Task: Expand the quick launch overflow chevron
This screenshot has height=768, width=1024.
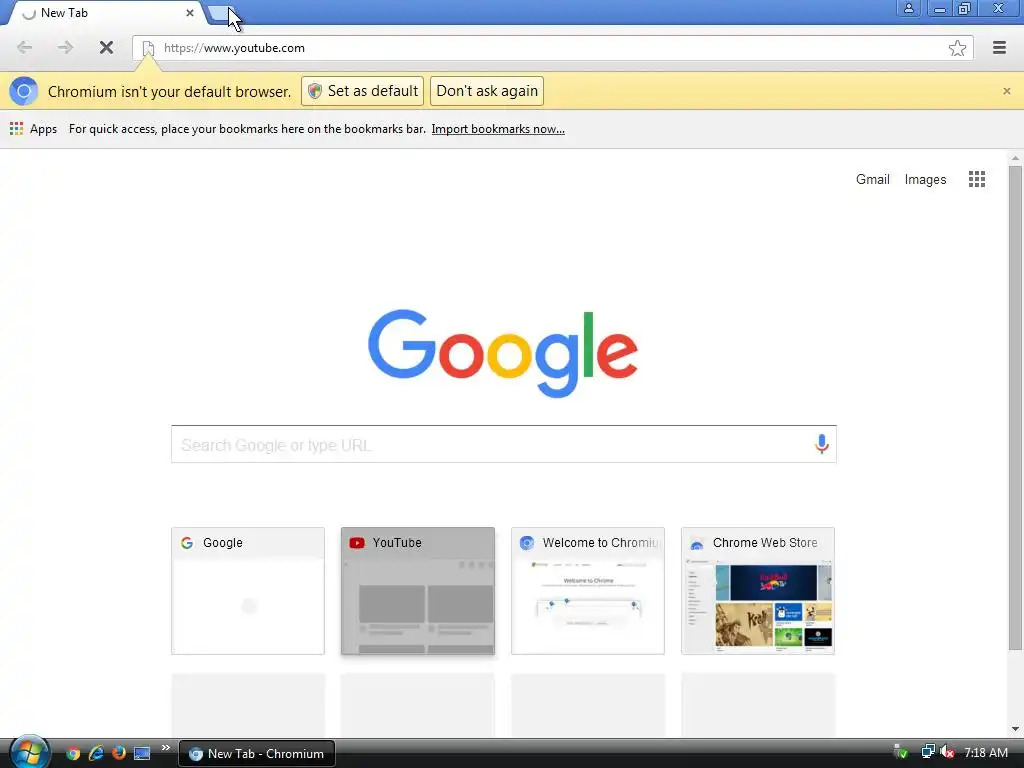Action: [166, 748]
